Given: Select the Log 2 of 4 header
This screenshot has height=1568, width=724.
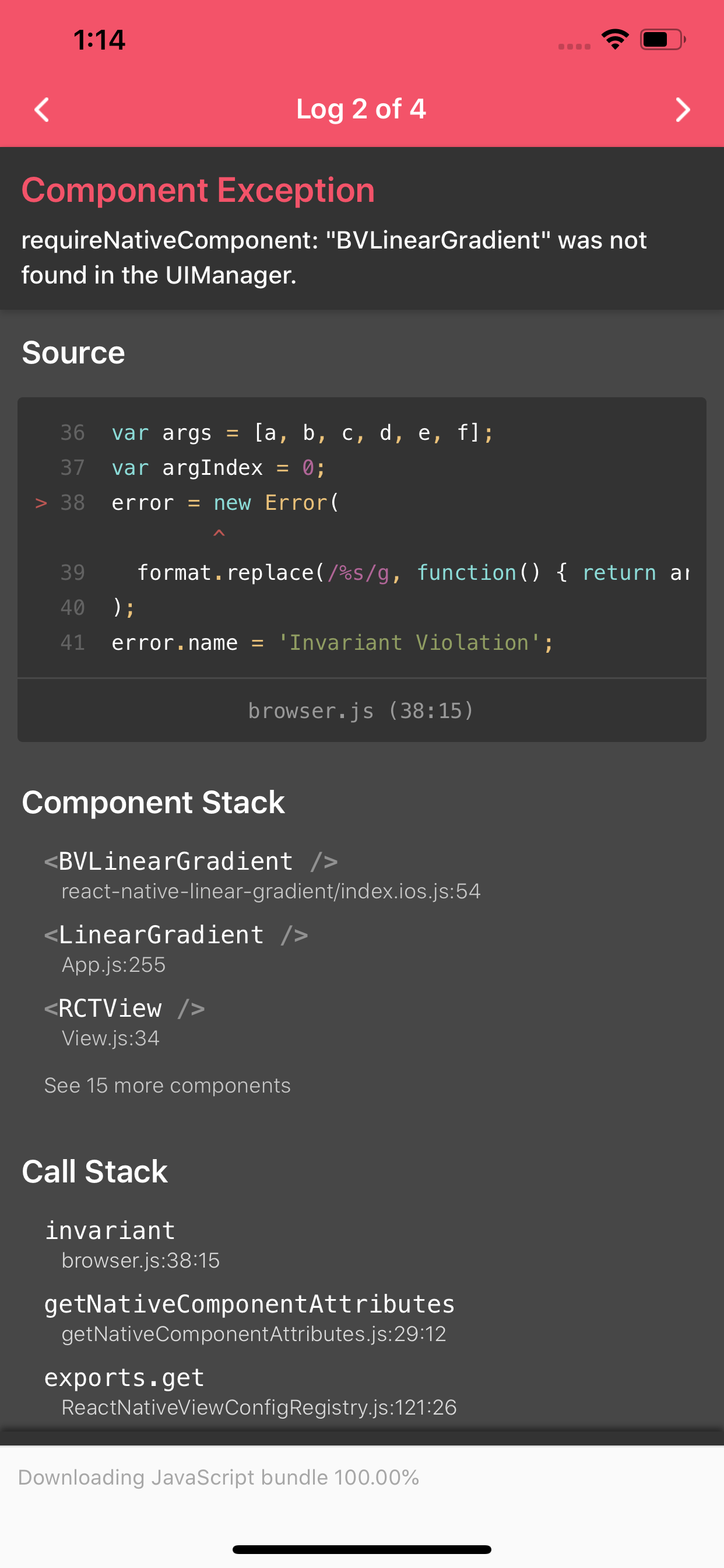Looking at the screenshot, I should [361, 110].
